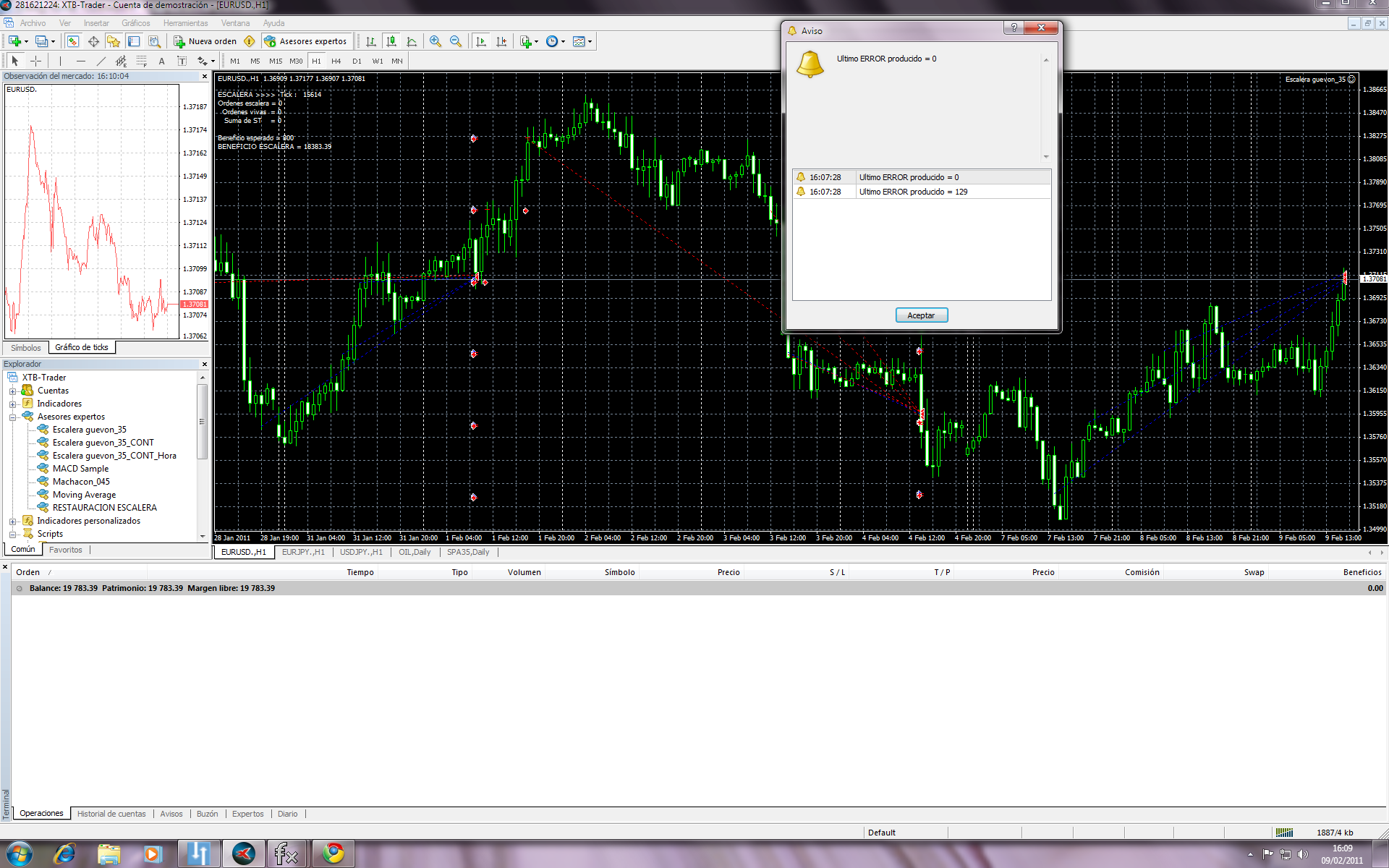Click the Explorador panel vertical scrollbar
This screenshot has height=868, width=1389.
point(203,422)
